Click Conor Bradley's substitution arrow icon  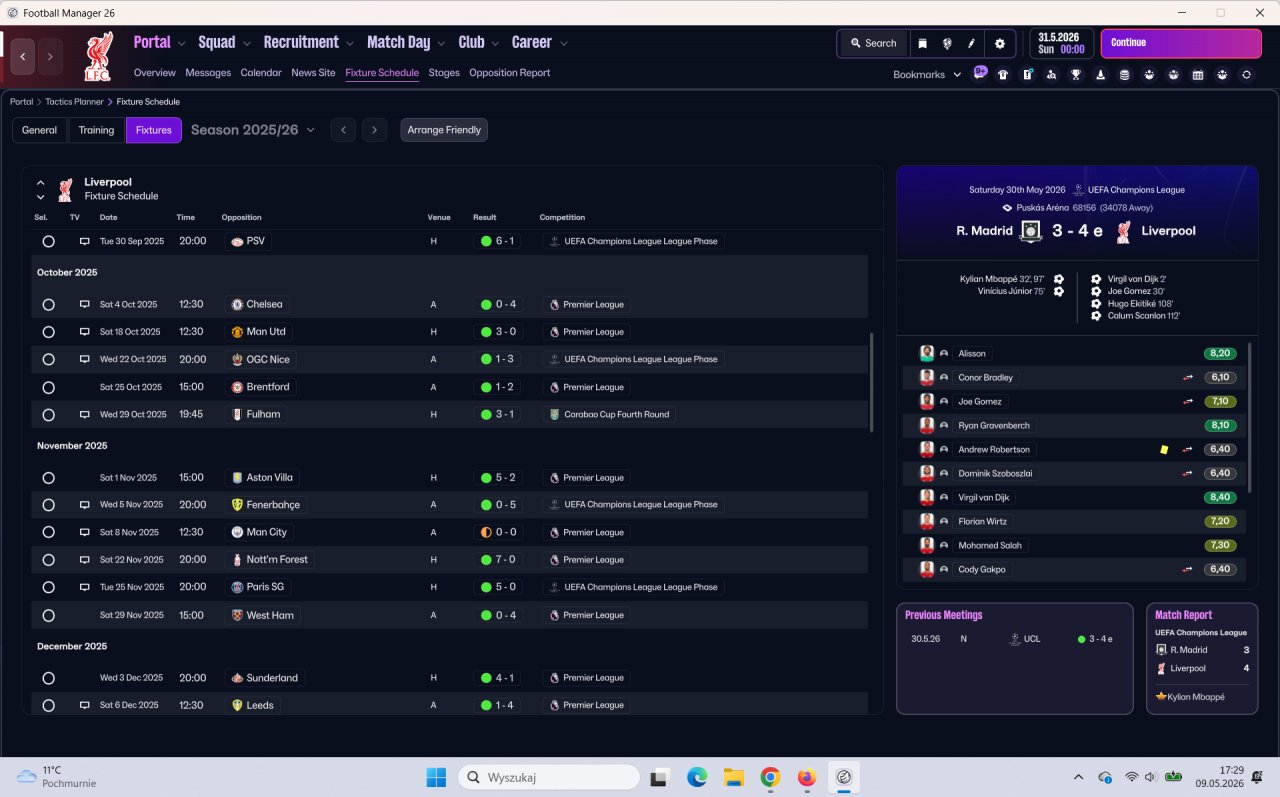(x=1188, y=377)
